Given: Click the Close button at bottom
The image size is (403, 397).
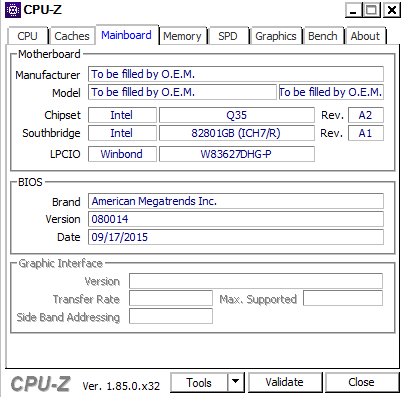Looking at the screenshot, I should (362, 382).
